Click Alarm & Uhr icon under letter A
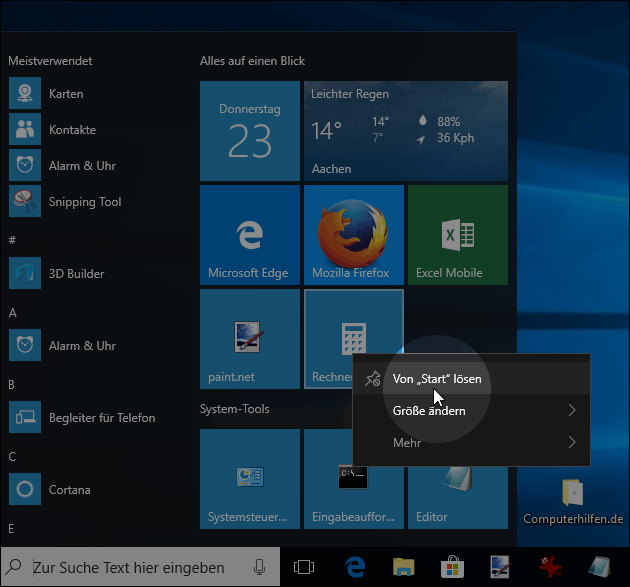The width and height of the screenshot is (630, 587). click(25, 345)
